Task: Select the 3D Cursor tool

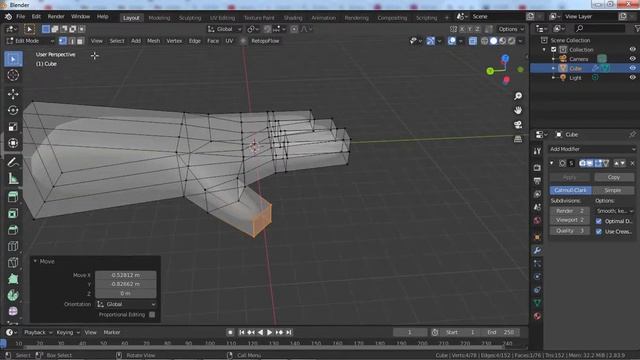Action: [13, 75]
